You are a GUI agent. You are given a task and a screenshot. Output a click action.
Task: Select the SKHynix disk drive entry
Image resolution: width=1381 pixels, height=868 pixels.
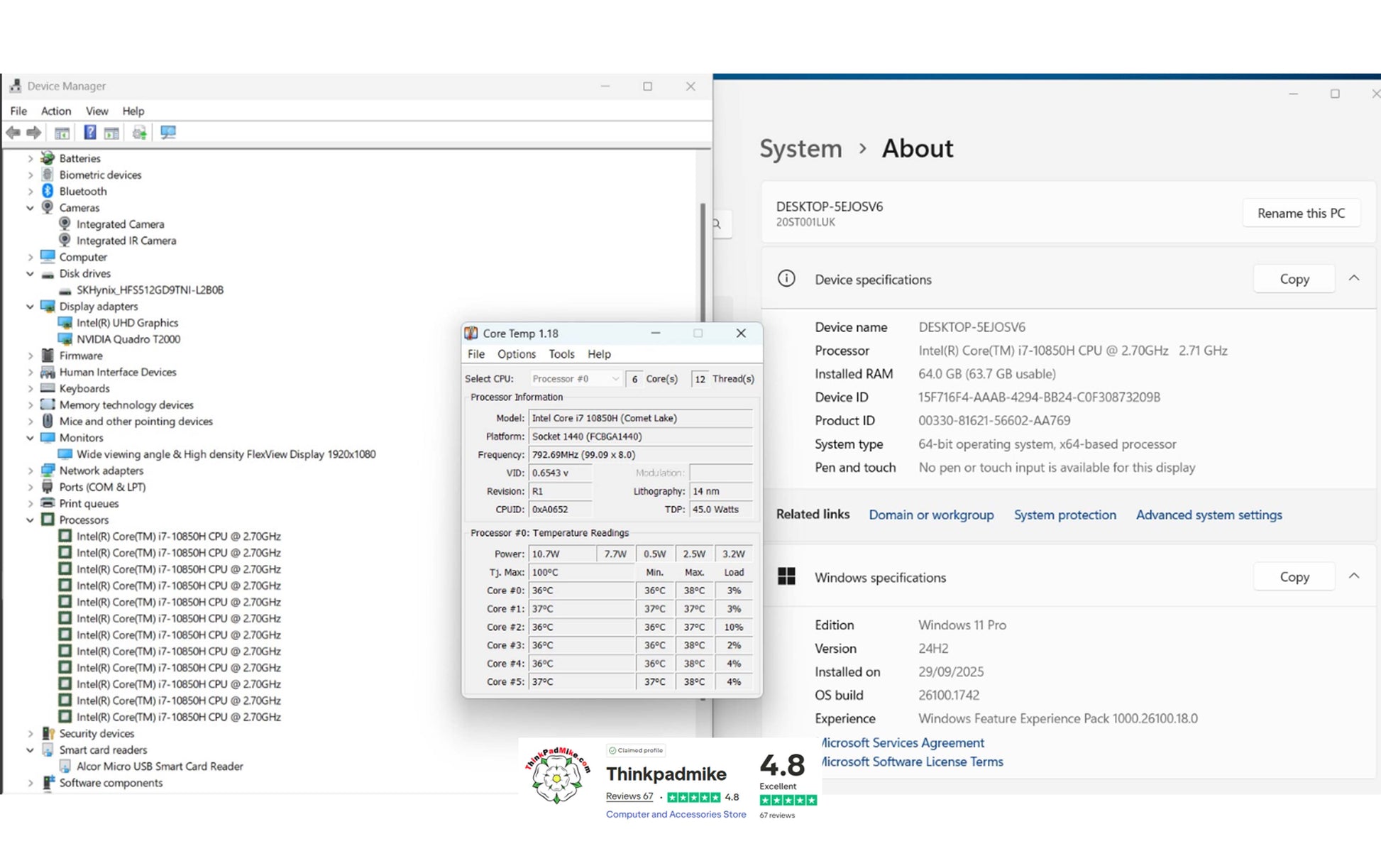(150, 290)
